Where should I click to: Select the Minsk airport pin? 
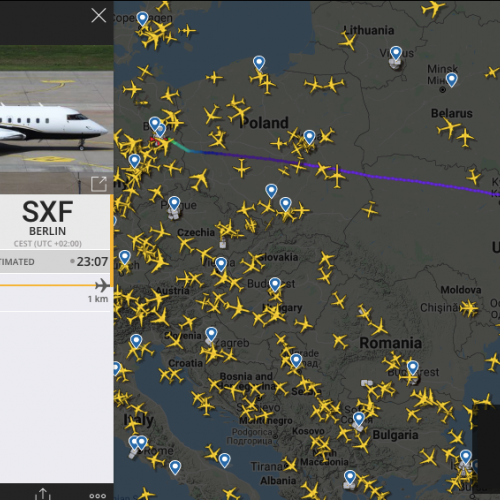point(452,80)
